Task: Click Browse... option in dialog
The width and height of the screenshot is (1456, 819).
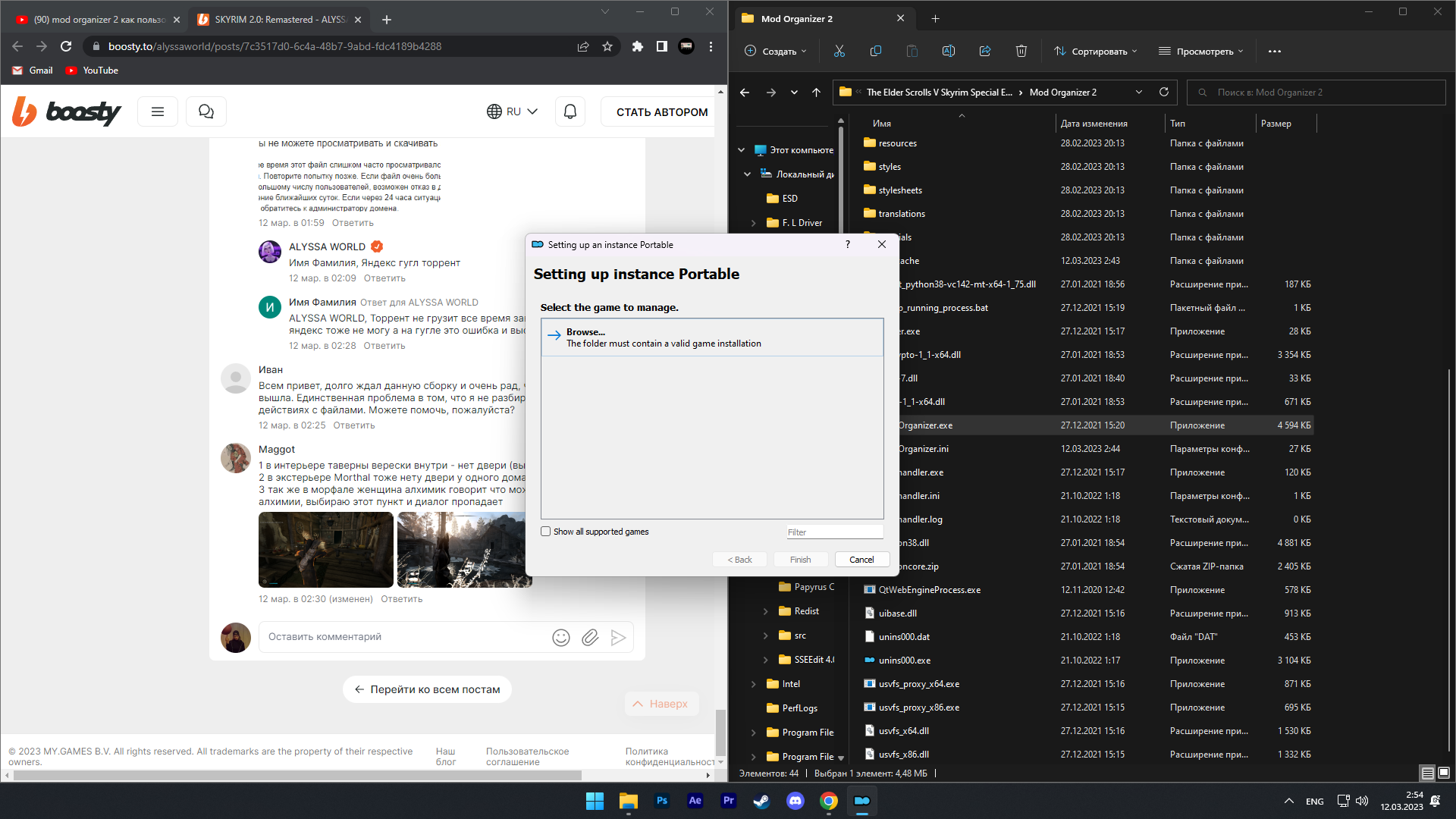Action: (x=712, y=337)
